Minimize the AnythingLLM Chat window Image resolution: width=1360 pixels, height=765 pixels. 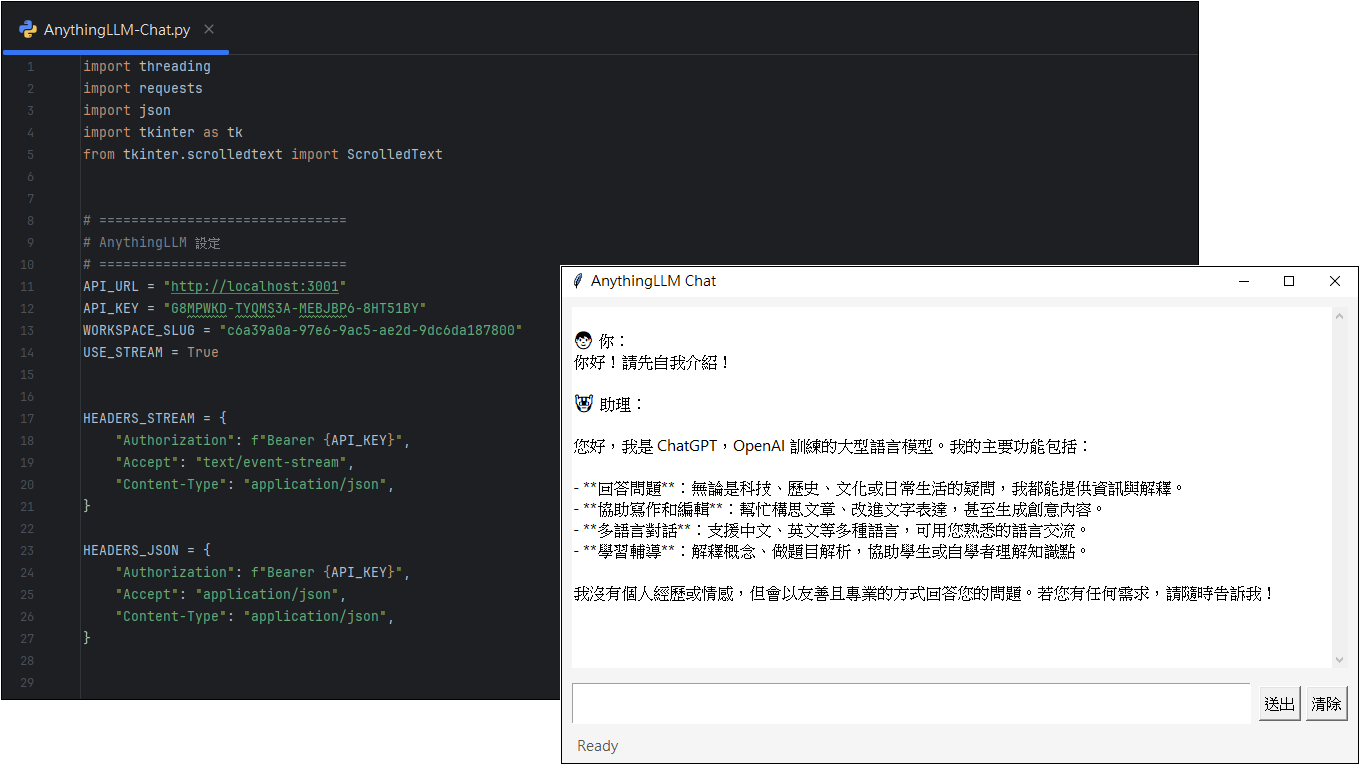(1243, 281)
